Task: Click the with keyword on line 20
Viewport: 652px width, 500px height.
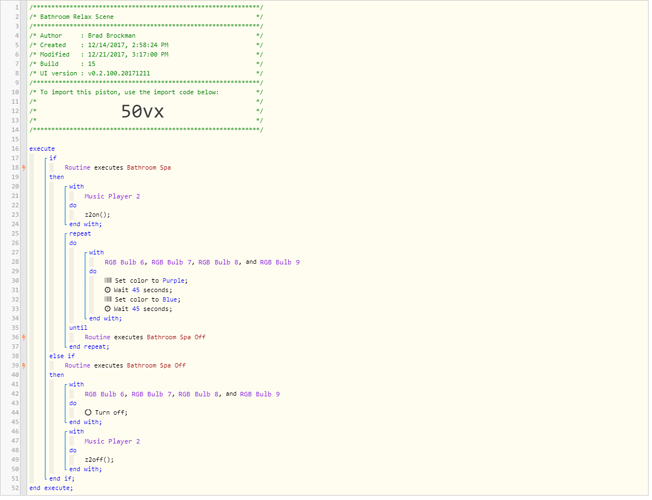Action: pyautogui.click(x=77, y=187)
